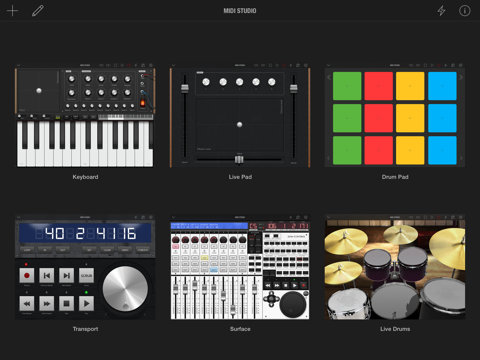This screenshot has height=360, width=480.
Task: Click the "MIDI STUDIO" title text
Action: (x=240, y=11)
